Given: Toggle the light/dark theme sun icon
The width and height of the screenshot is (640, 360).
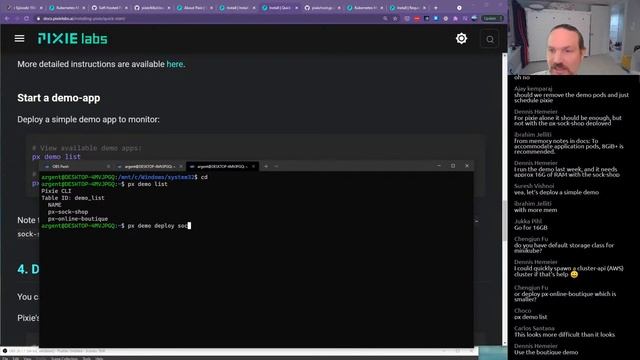Looking at the screenshot, I should (461, 39).
